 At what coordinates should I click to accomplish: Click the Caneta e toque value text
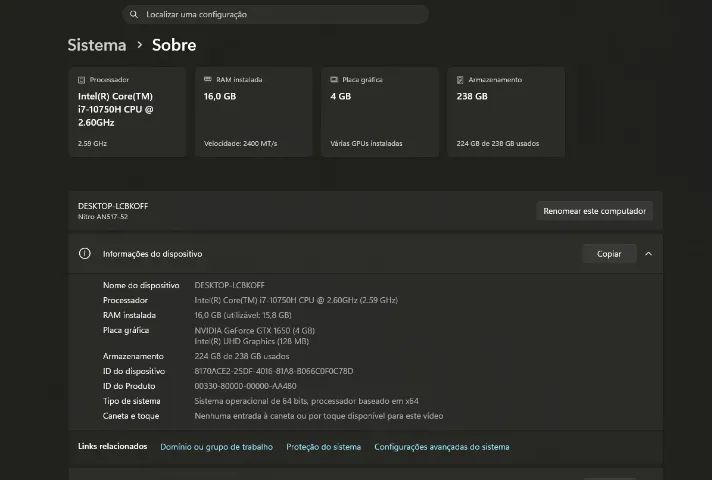[x=319, y=416]
